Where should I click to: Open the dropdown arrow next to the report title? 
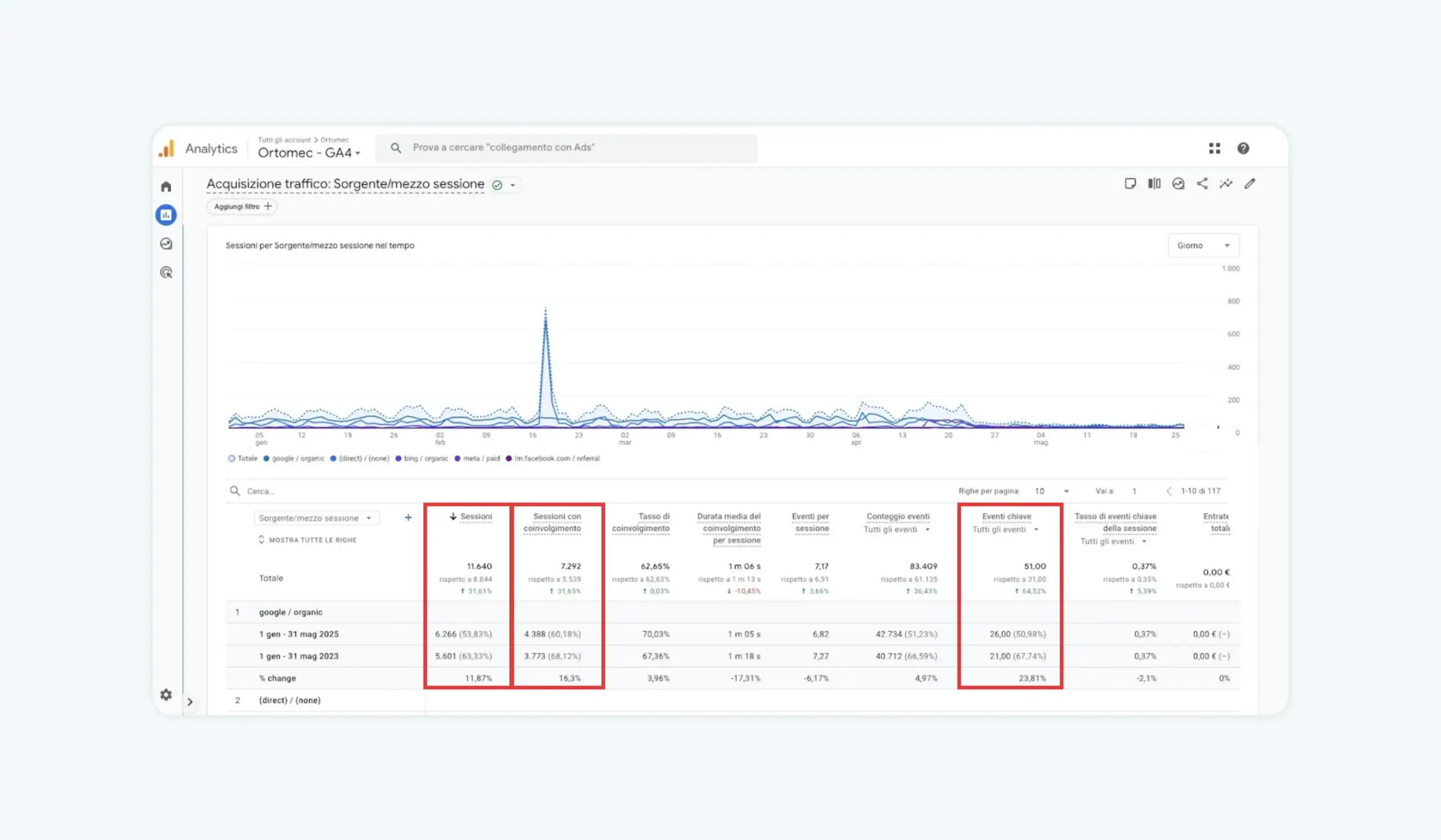pos(513,185)
